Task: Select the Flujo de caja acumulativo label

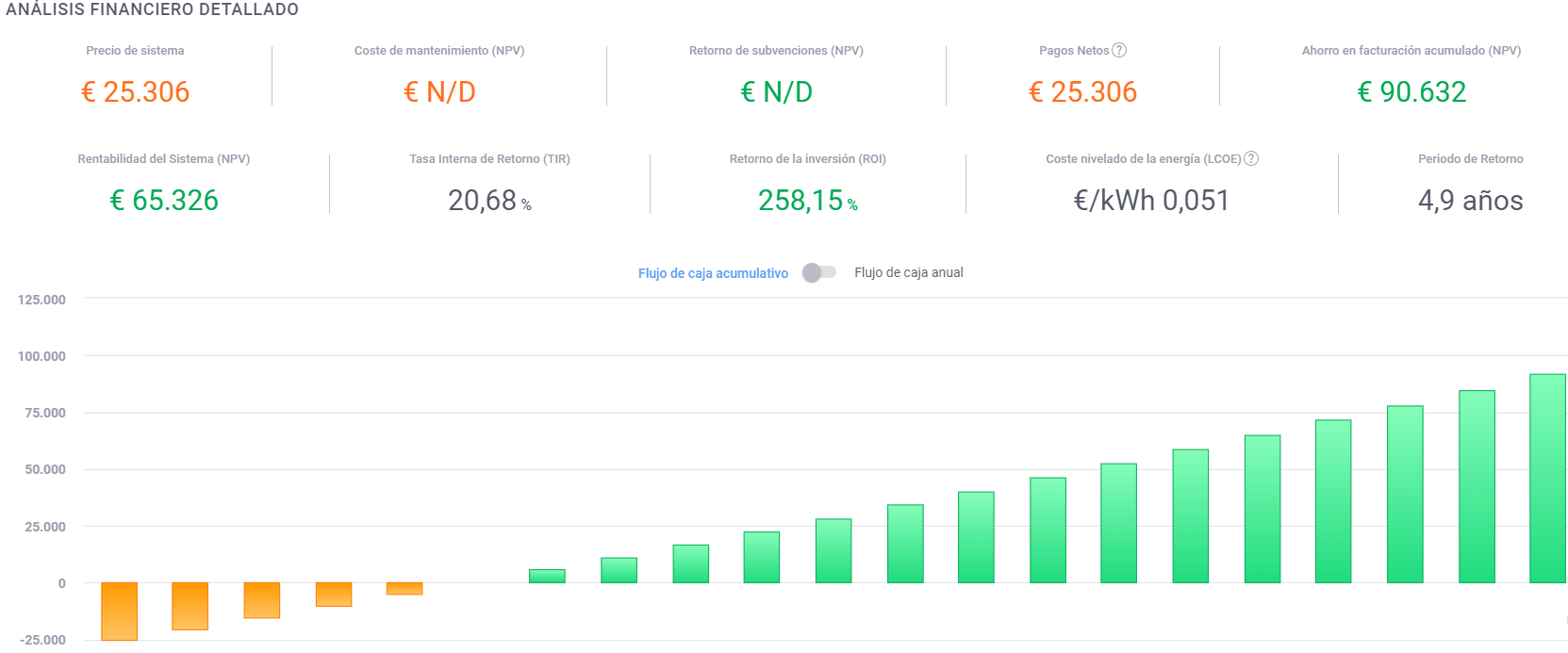Action: pyautogui.click(x=713, y=273)
